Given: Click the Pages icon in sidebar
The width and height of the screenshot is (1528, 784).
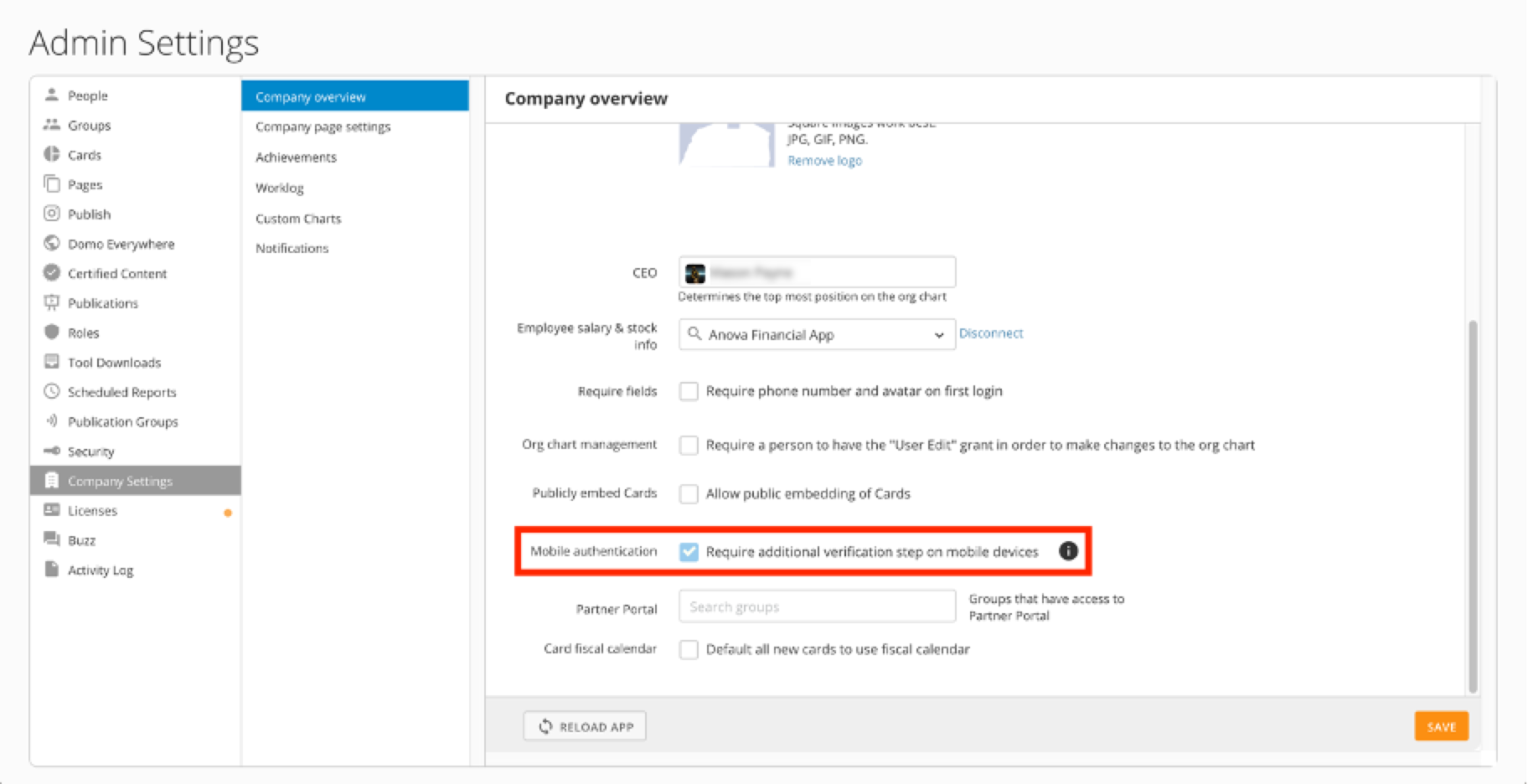Looking at the screenshot, I should pos(52,183).
